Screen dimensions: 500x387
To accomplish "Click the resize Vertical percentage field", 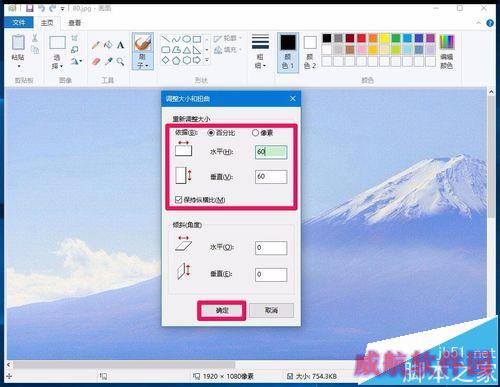I will [271, 177].
